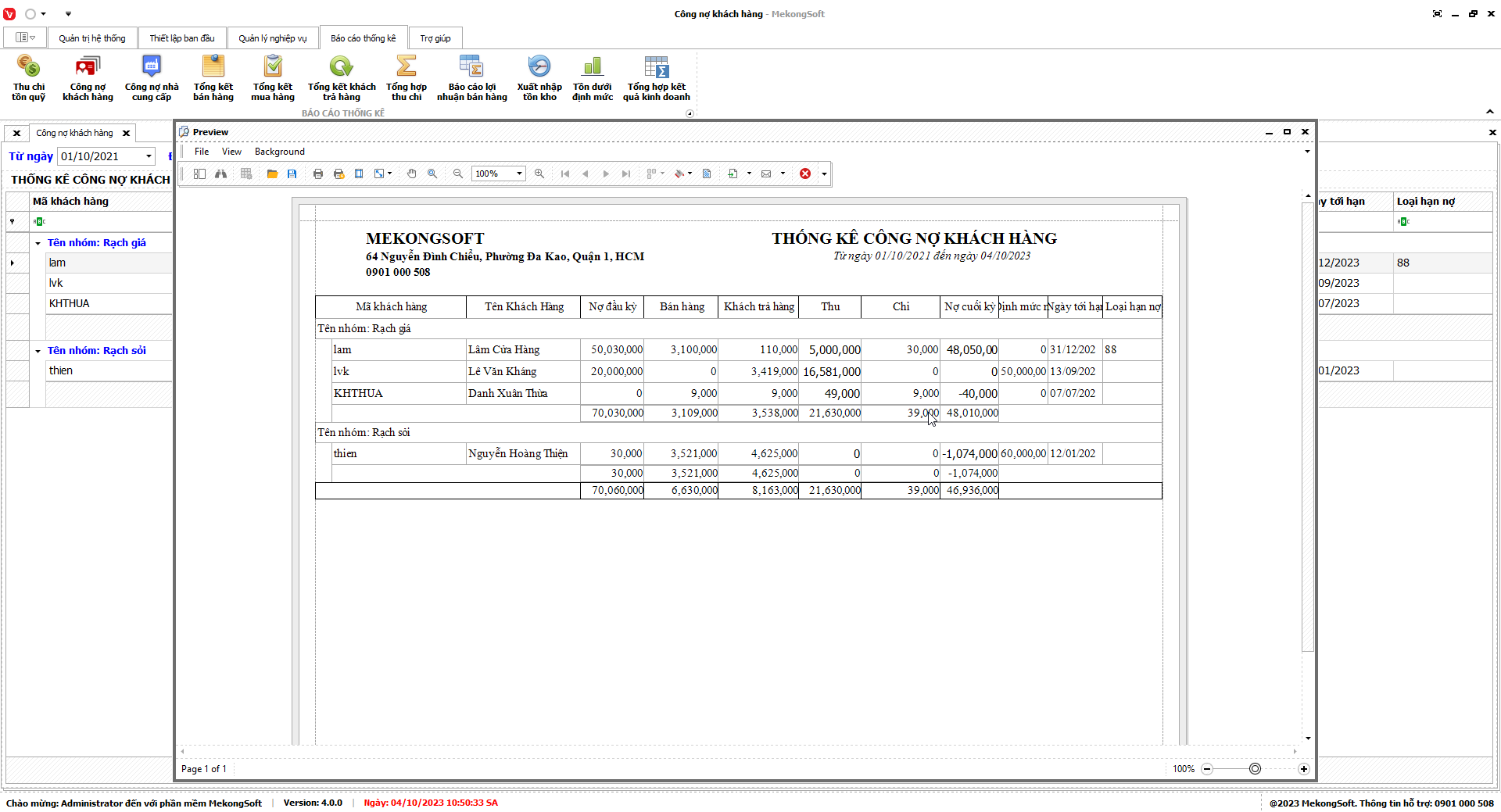1501x812 pixels.
Task: Click the Open folder icon in Preview
Action: [x=272, y=173]
